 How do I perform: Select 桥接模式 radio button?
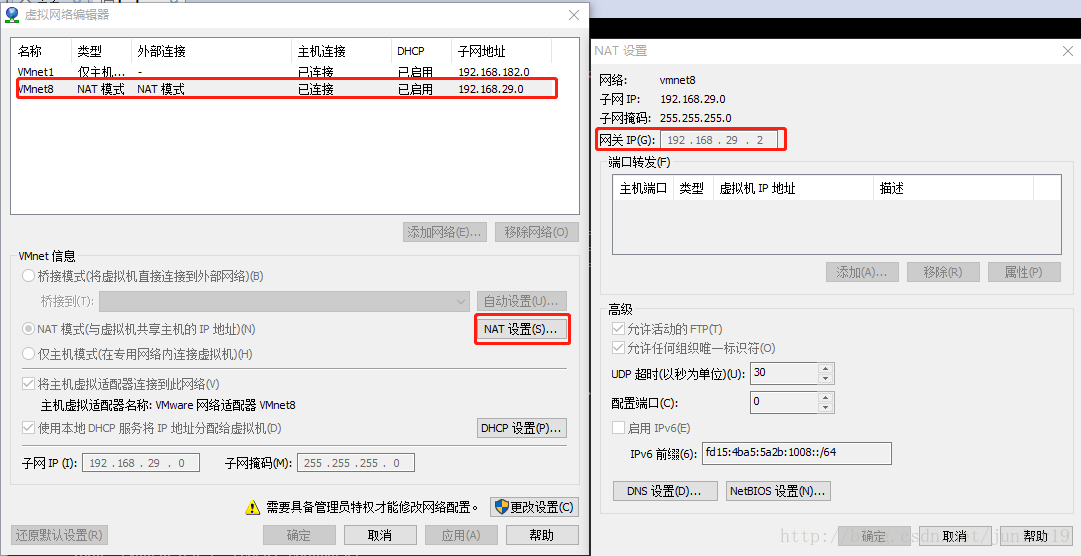pyautogui.click(x=28, y=276)
